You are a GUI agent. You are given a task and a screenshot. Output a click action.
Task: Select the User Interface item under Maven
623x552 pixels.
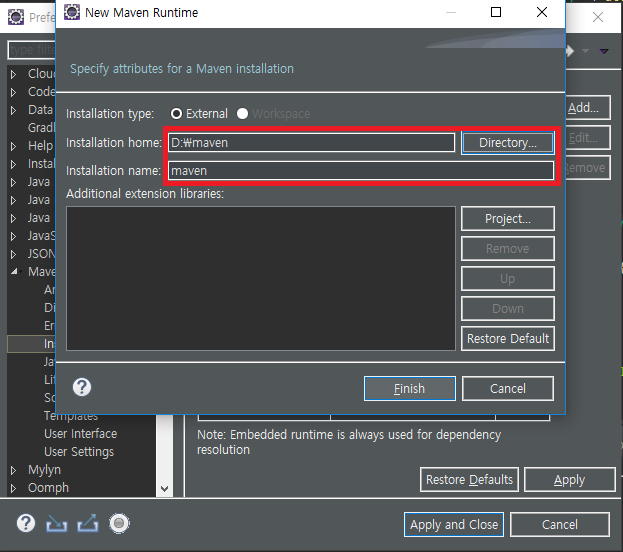[x=81, y=434]
